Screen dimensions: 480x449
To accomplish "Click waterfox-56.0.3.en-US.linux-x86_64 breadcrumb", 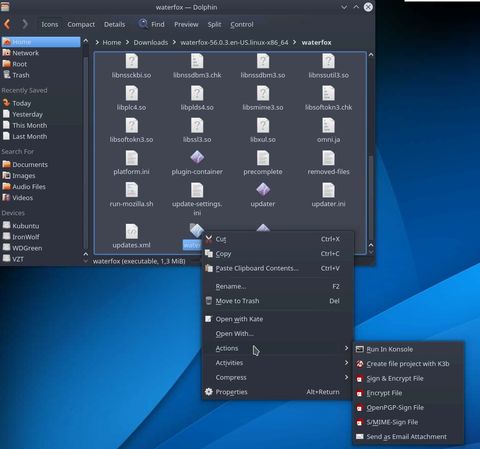I will pos(234,42).
